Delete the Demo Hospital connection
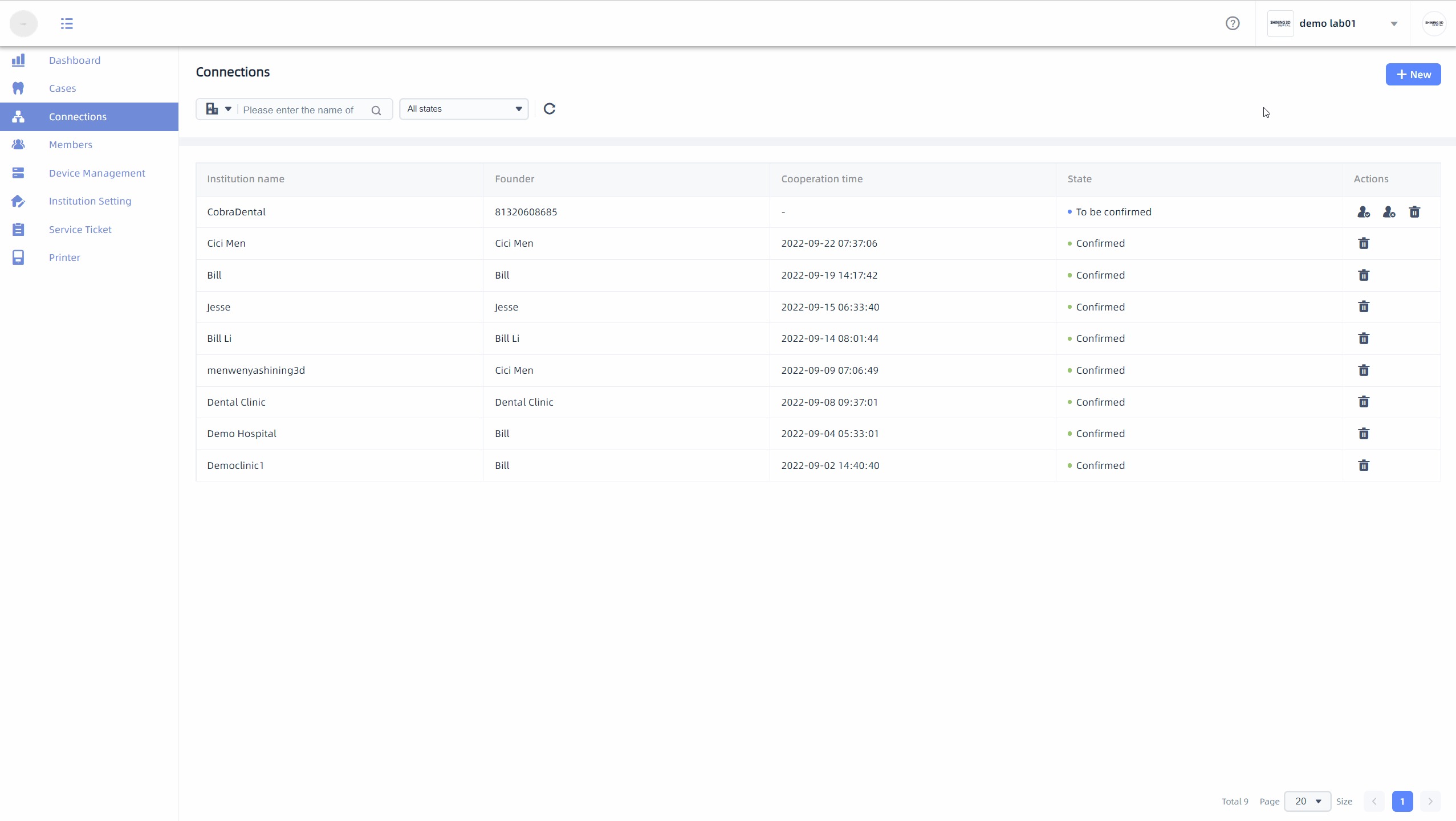This screenshot has width=1456, height=821. tap(1363, 434)
